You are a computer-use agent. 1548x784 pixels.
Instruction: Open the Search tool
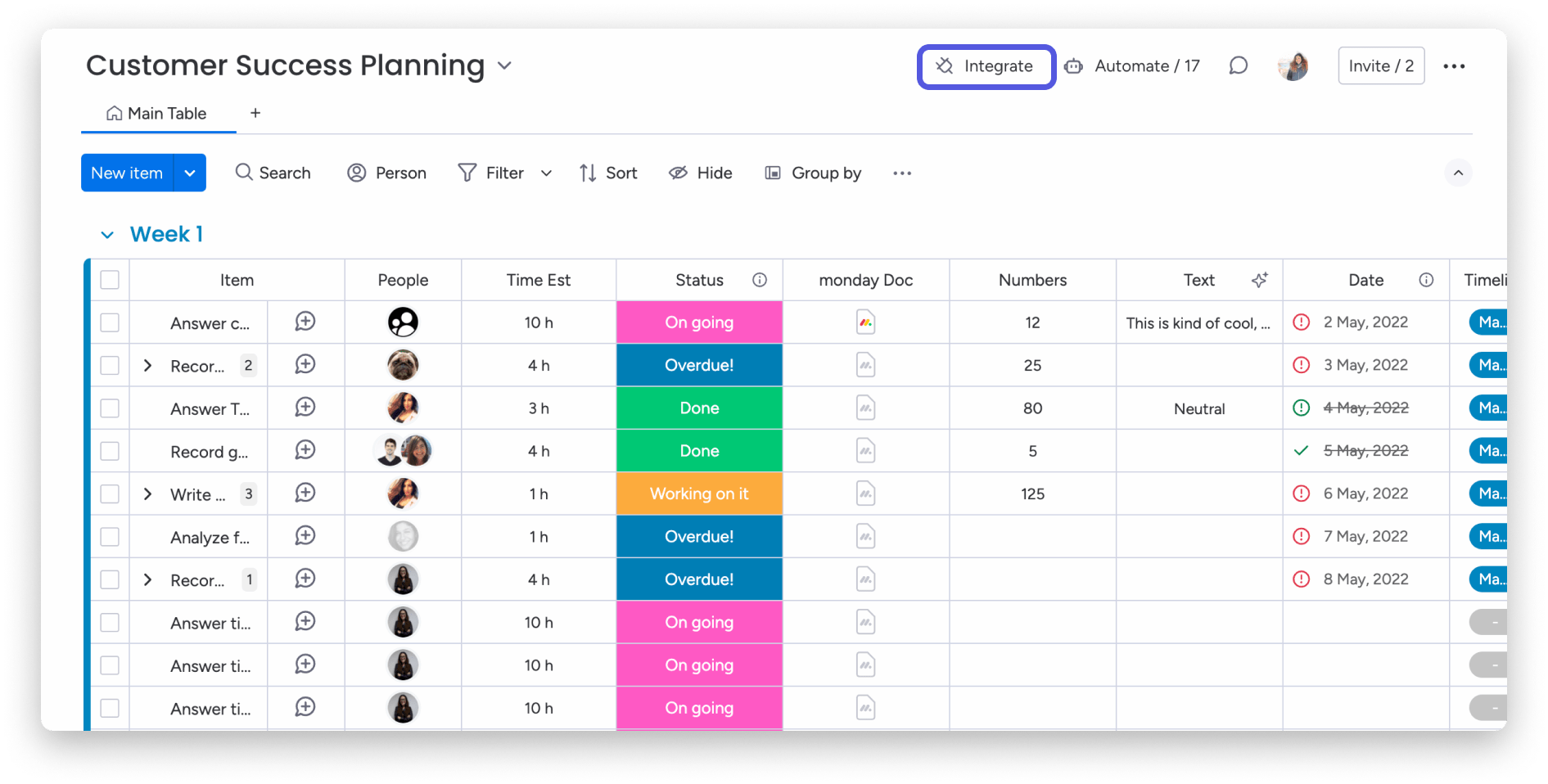[x=273, y=173]
